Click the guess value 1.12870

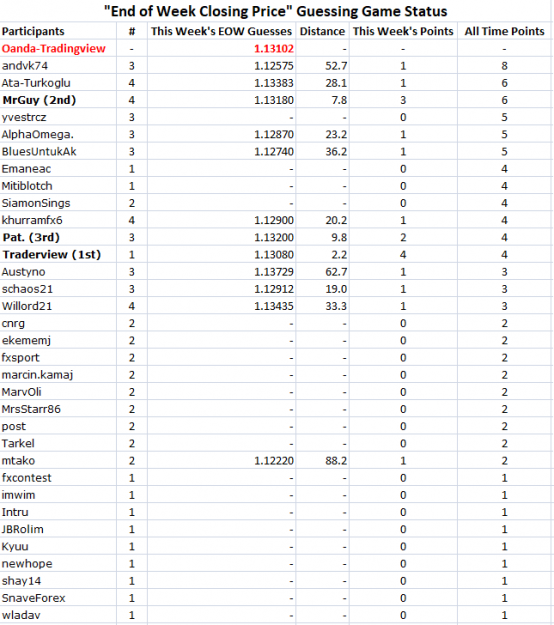pos(274,134)
